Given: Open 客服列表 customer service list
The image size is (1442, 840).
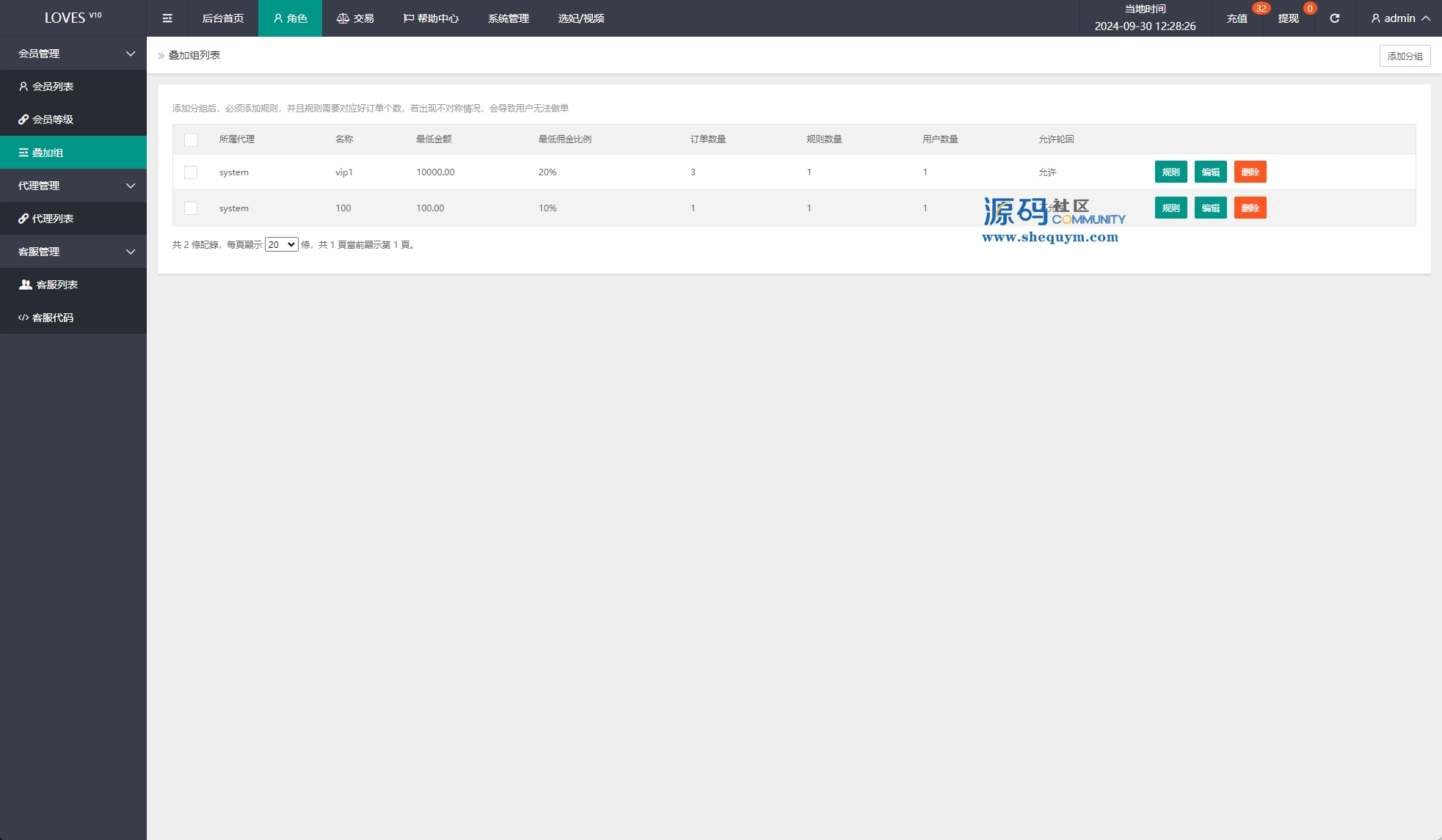Looking at the screenshot, I should pyautogui.click(x=57, y=285).
